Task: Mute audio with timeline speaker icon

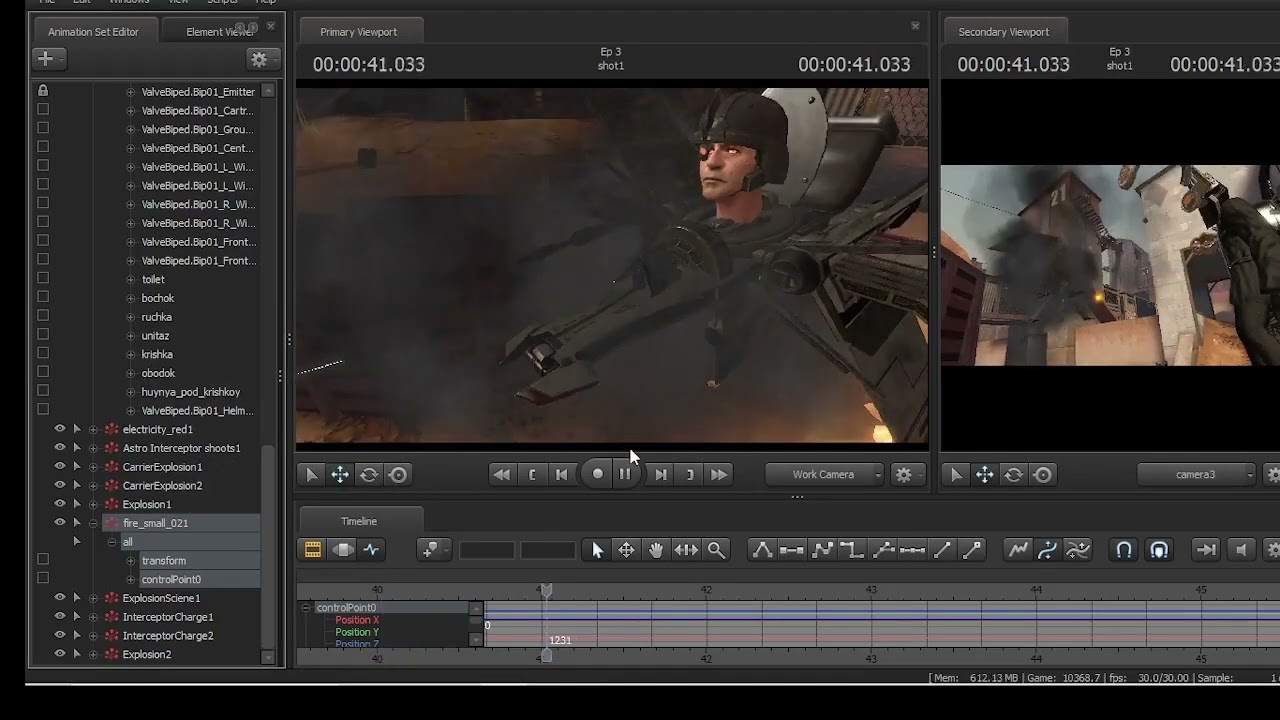Action: (x=1241, y=550)
